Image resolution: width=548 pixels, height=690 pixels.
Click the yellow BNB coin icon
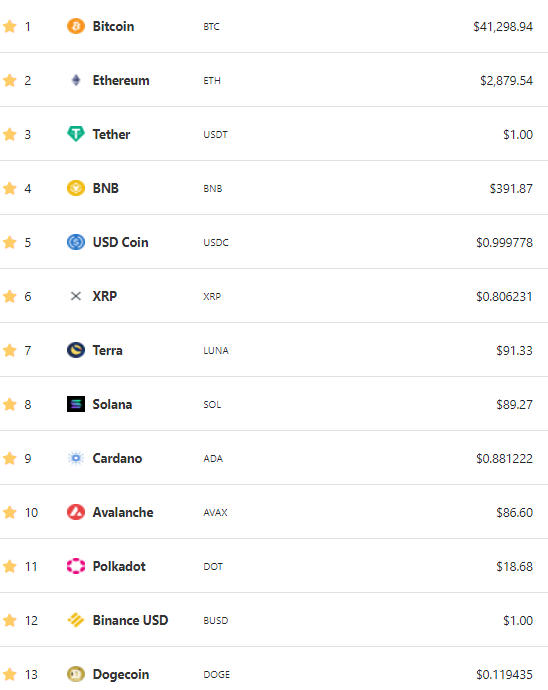(x=76, y=188)
